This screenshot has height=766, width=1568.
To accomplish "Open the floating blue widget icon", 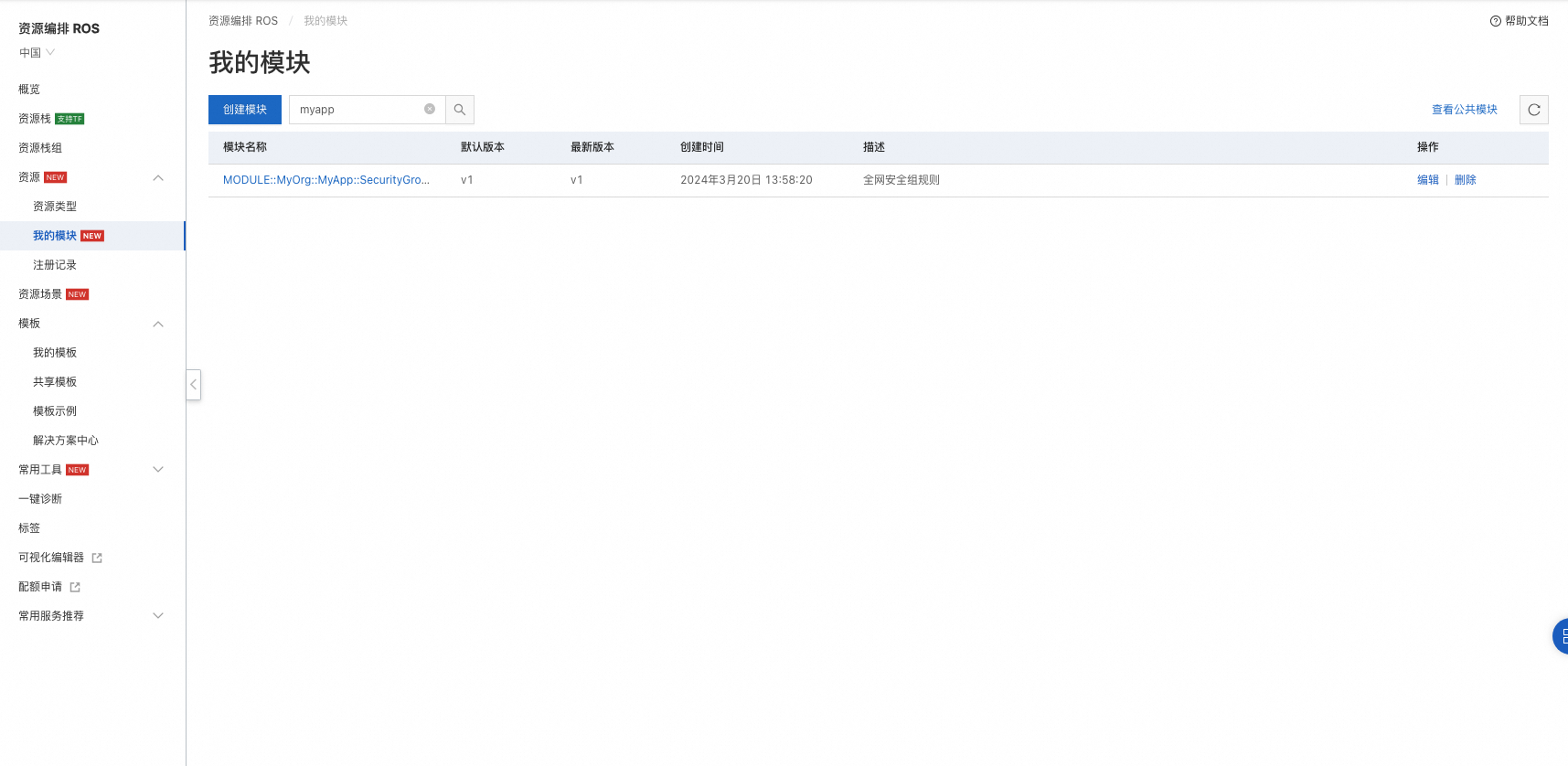I will coord(1561,636).
